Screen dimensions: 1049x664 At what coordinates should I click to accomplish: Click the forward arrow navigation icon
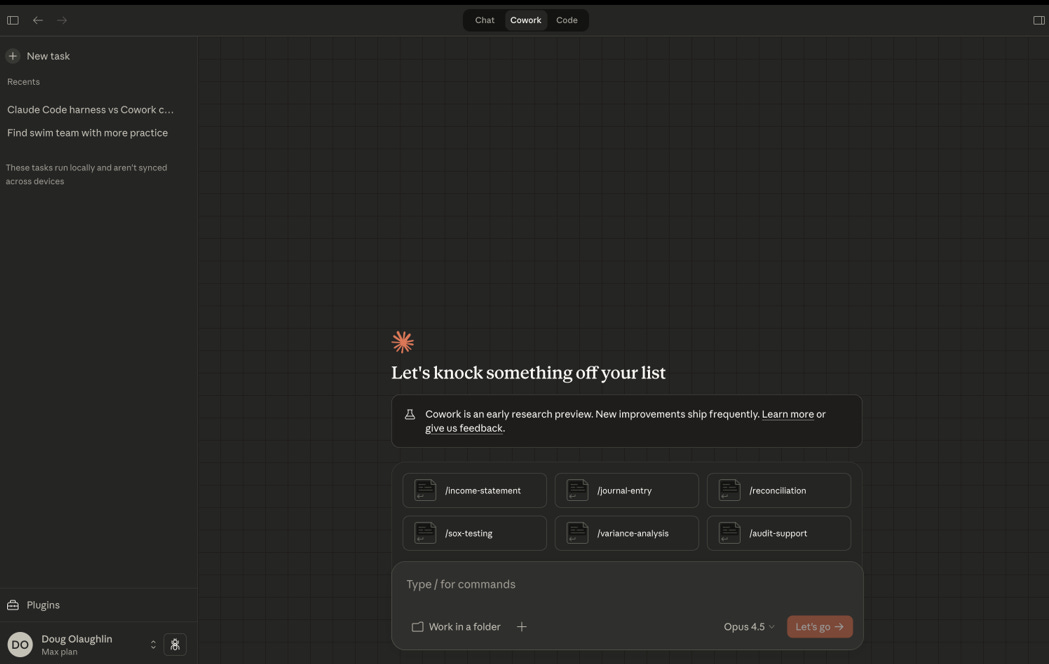point(62,19)
